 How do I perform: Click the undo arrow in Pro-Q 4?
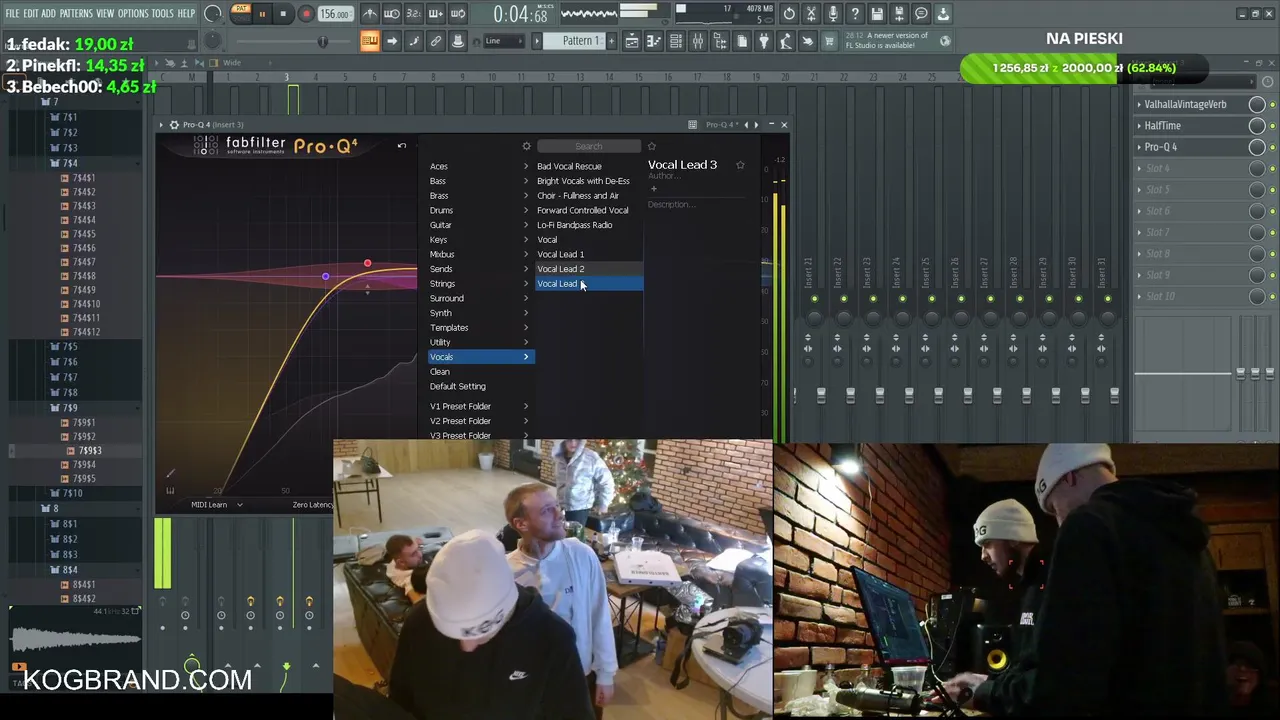[402, 146]
